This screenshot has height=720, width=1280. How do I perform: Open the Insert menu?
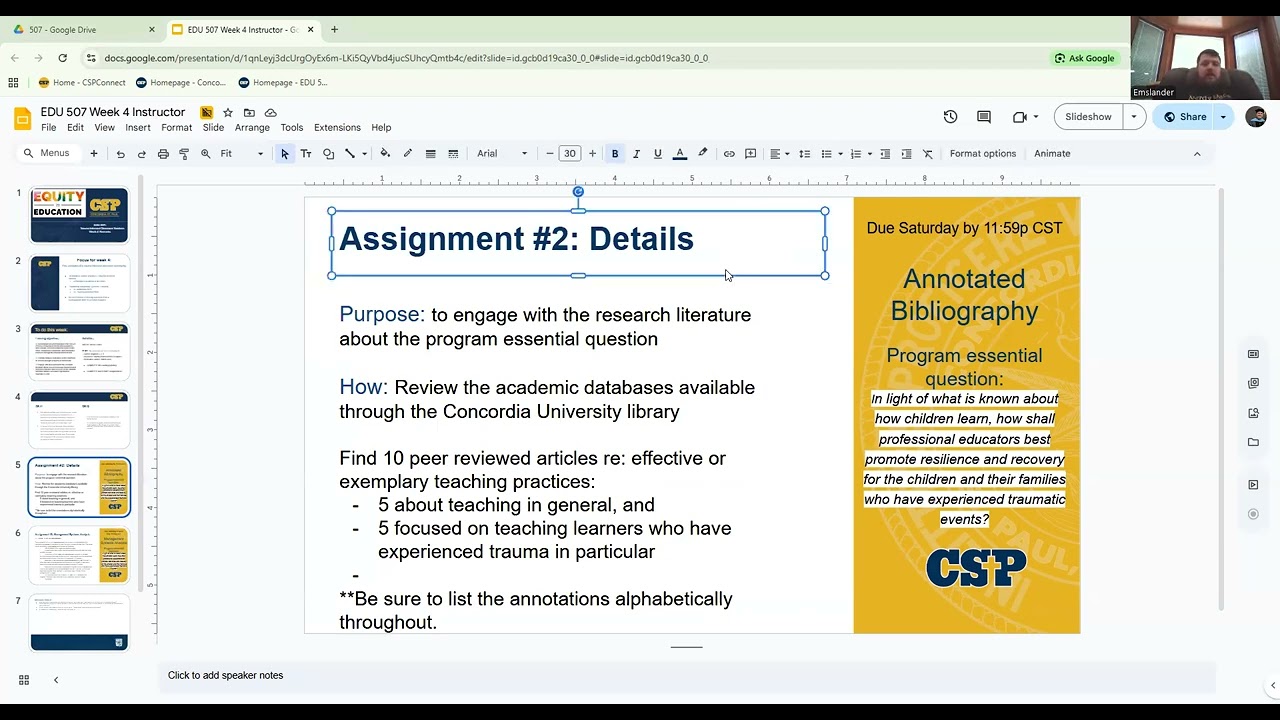[138, 128]
